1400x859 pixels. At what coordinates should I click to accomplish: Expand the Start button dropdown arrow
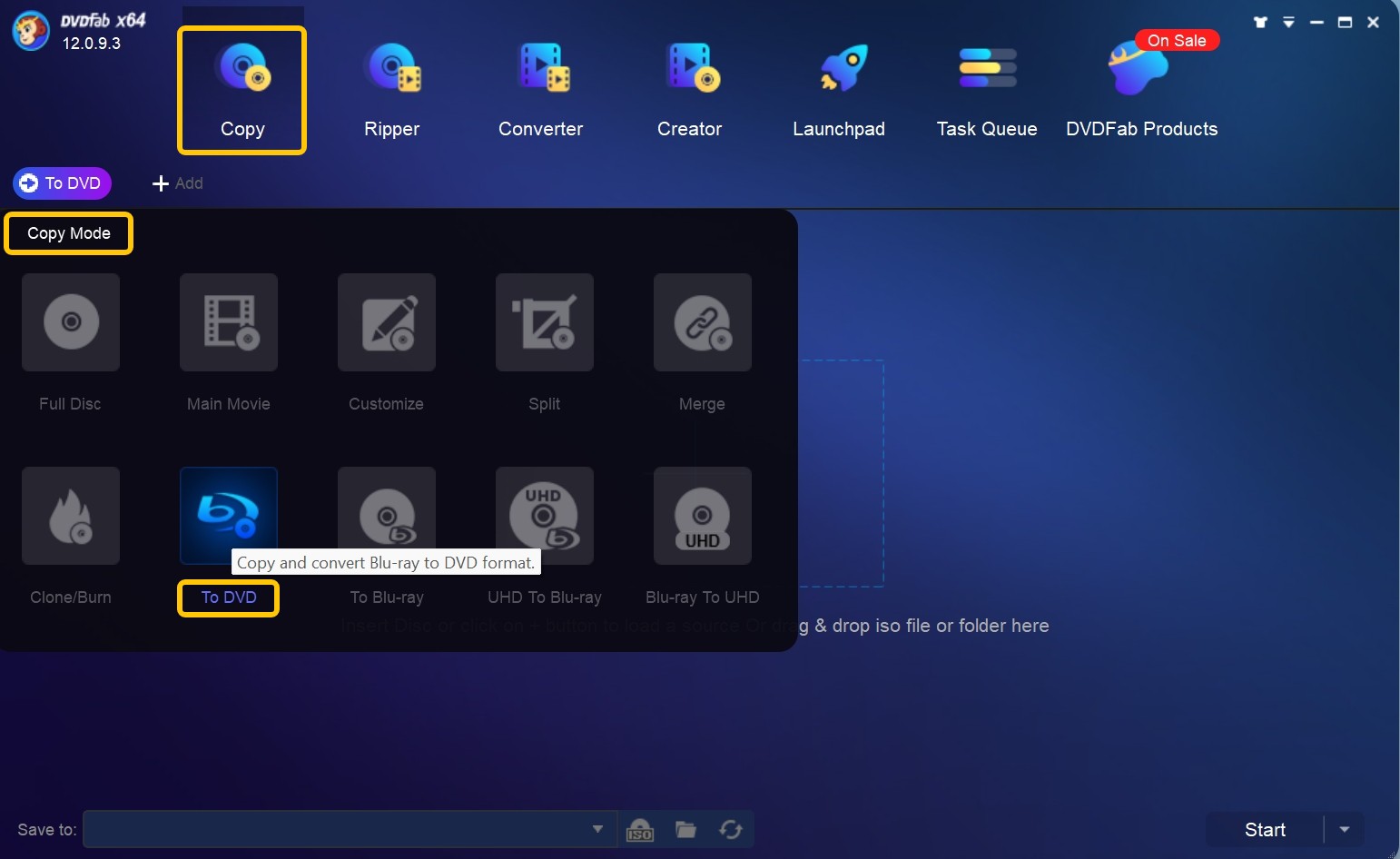(1345, 830)
